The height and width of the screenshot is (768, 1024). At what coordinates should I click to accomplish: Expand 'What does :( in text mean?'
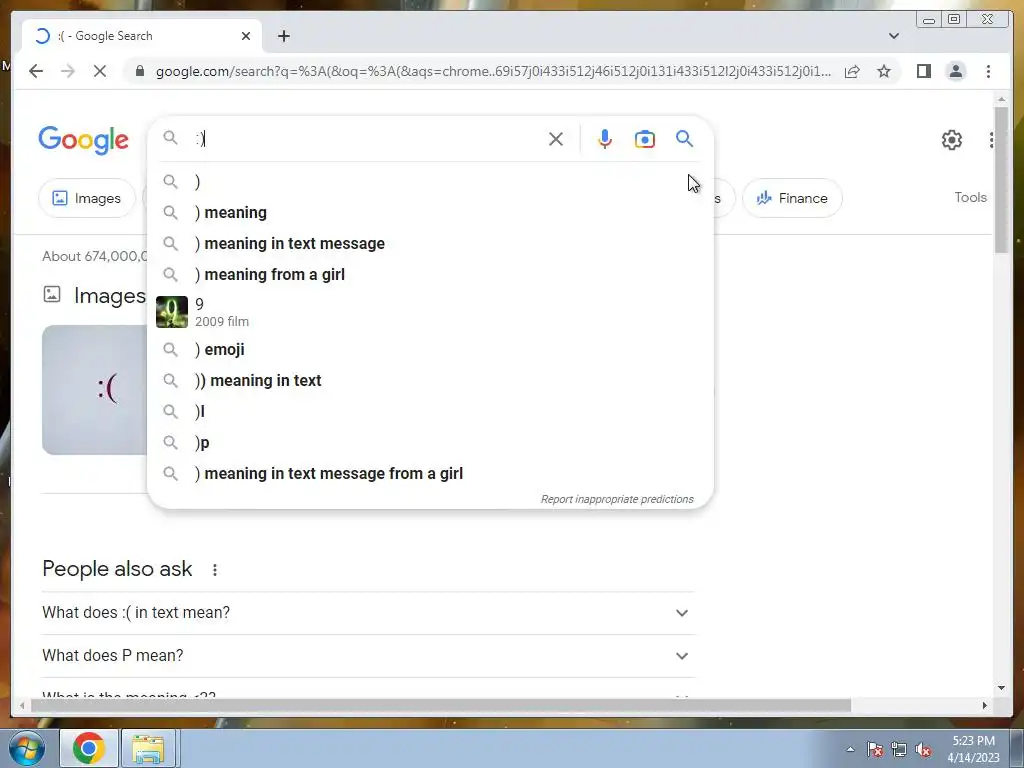pyautogui.click(x=368, y=613)
